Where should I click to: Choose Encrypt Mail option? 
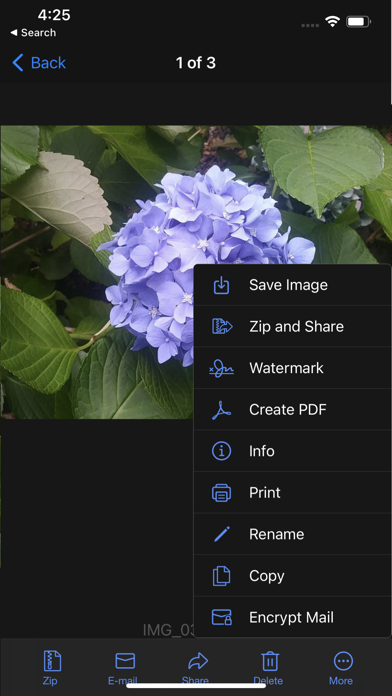tap(293, 617)
